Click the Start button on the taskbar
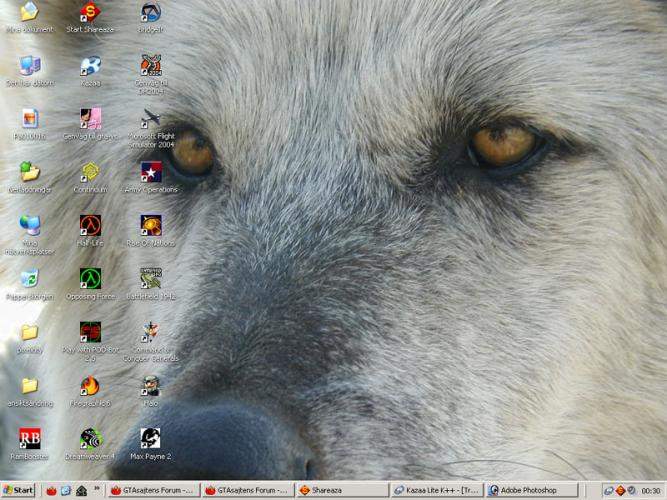667x500 pixels. (x=19, y=491)
